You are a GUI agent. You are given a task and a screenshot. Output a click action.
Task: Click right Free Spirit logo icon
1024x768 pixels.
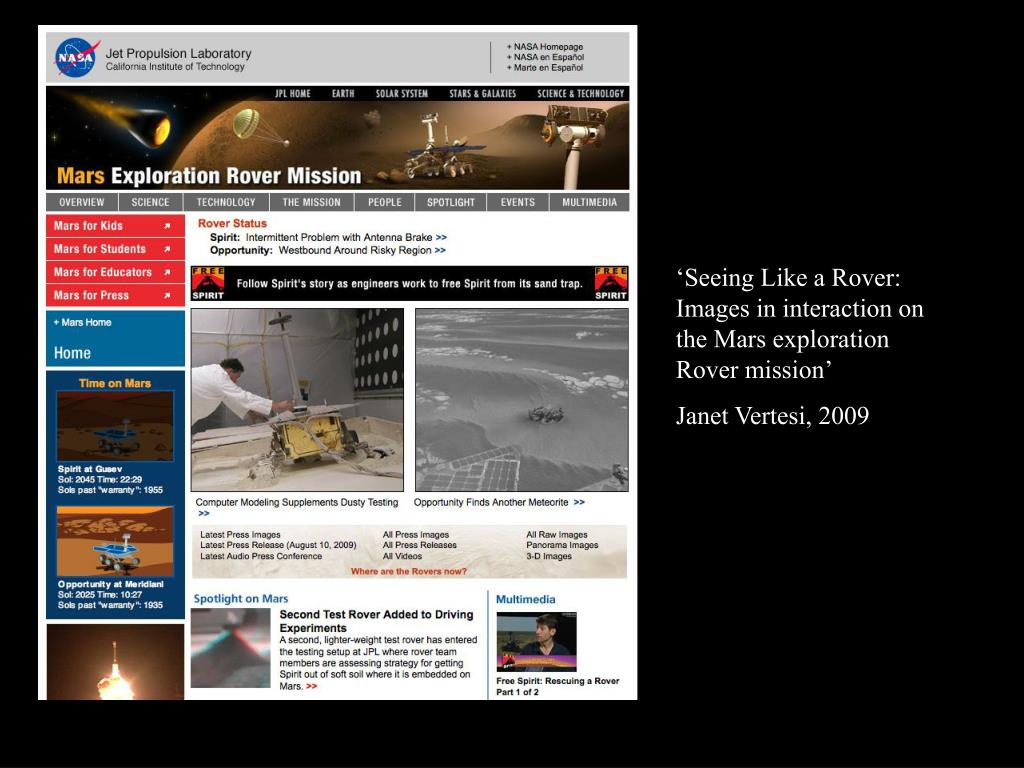point(611,283)
